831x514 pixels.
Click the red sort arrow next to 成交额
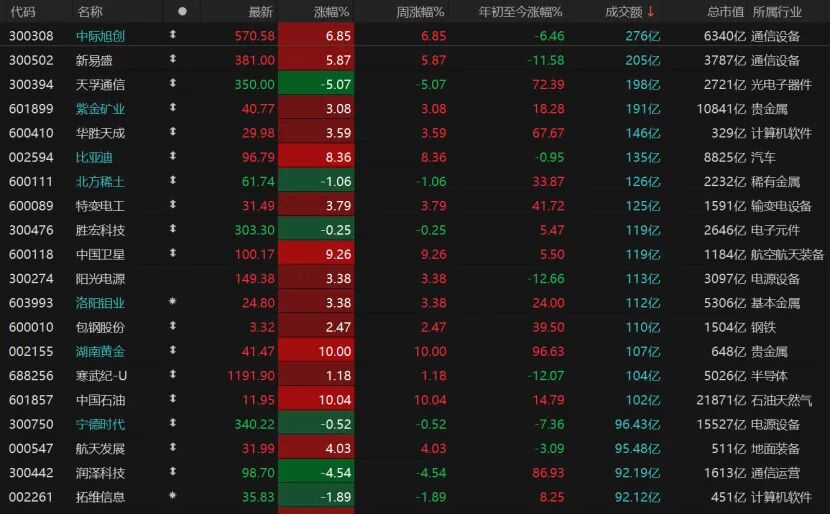(x=651, y=11)
